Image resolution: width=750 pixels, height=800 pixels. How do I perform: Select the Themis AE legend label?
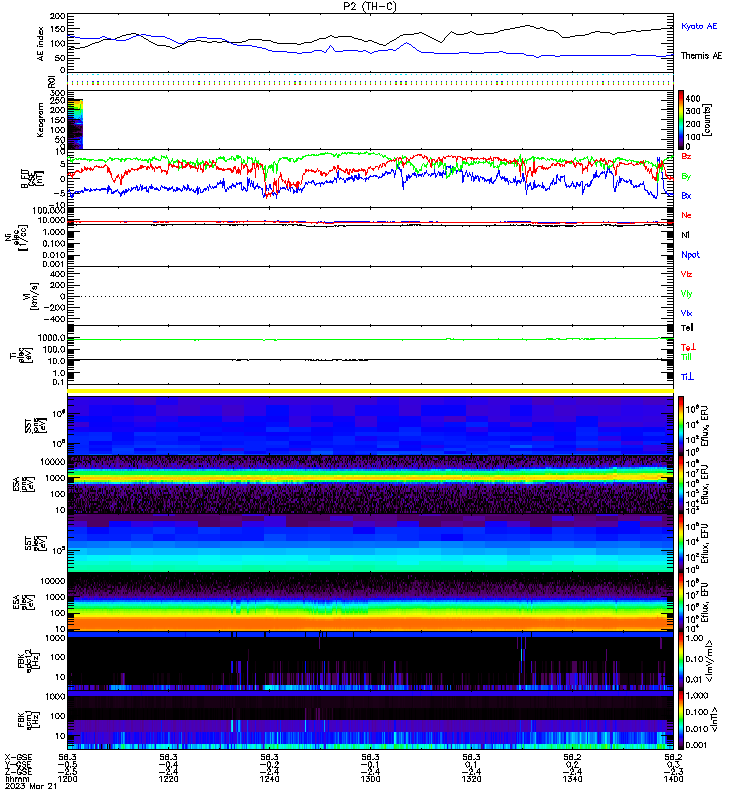tap(702, 56)
